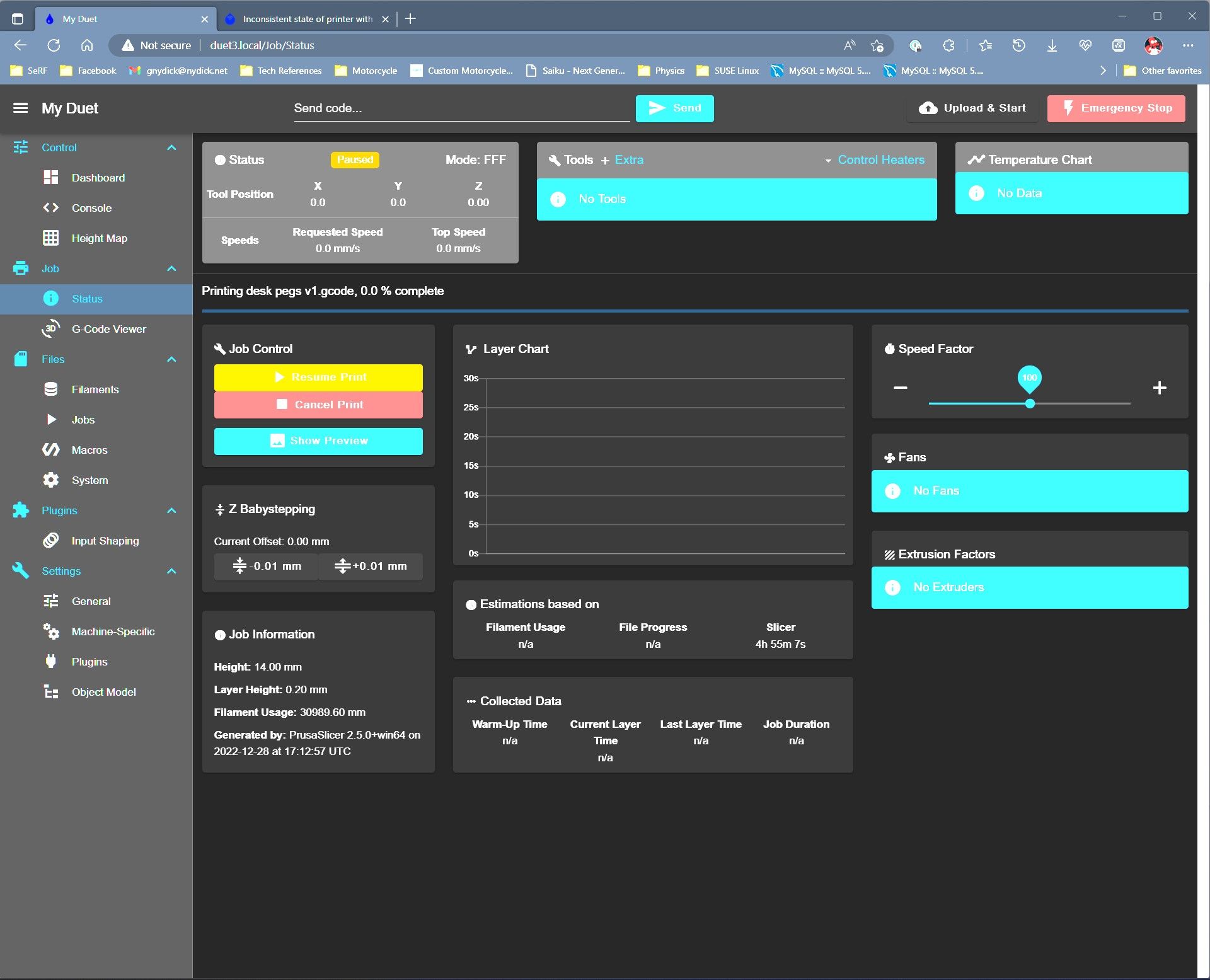This screenshot has height=980, width=1210.
Task: Click the Machine-Specific gears icon
Action: tap(51, 631)
